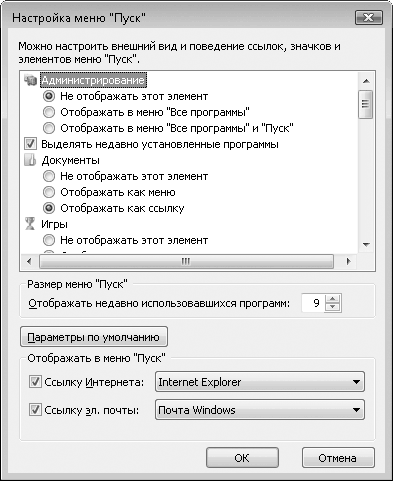Click the Документы folder icon
The width and height of the screenshot is (393, 481).
pos(30,160)
